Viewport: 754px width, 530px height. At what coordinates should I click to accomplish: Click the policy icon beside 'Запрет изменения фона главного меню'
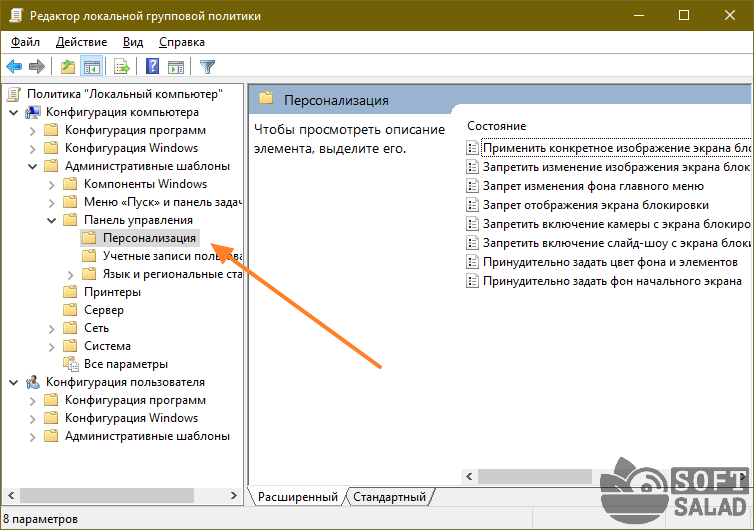(473, 186)
